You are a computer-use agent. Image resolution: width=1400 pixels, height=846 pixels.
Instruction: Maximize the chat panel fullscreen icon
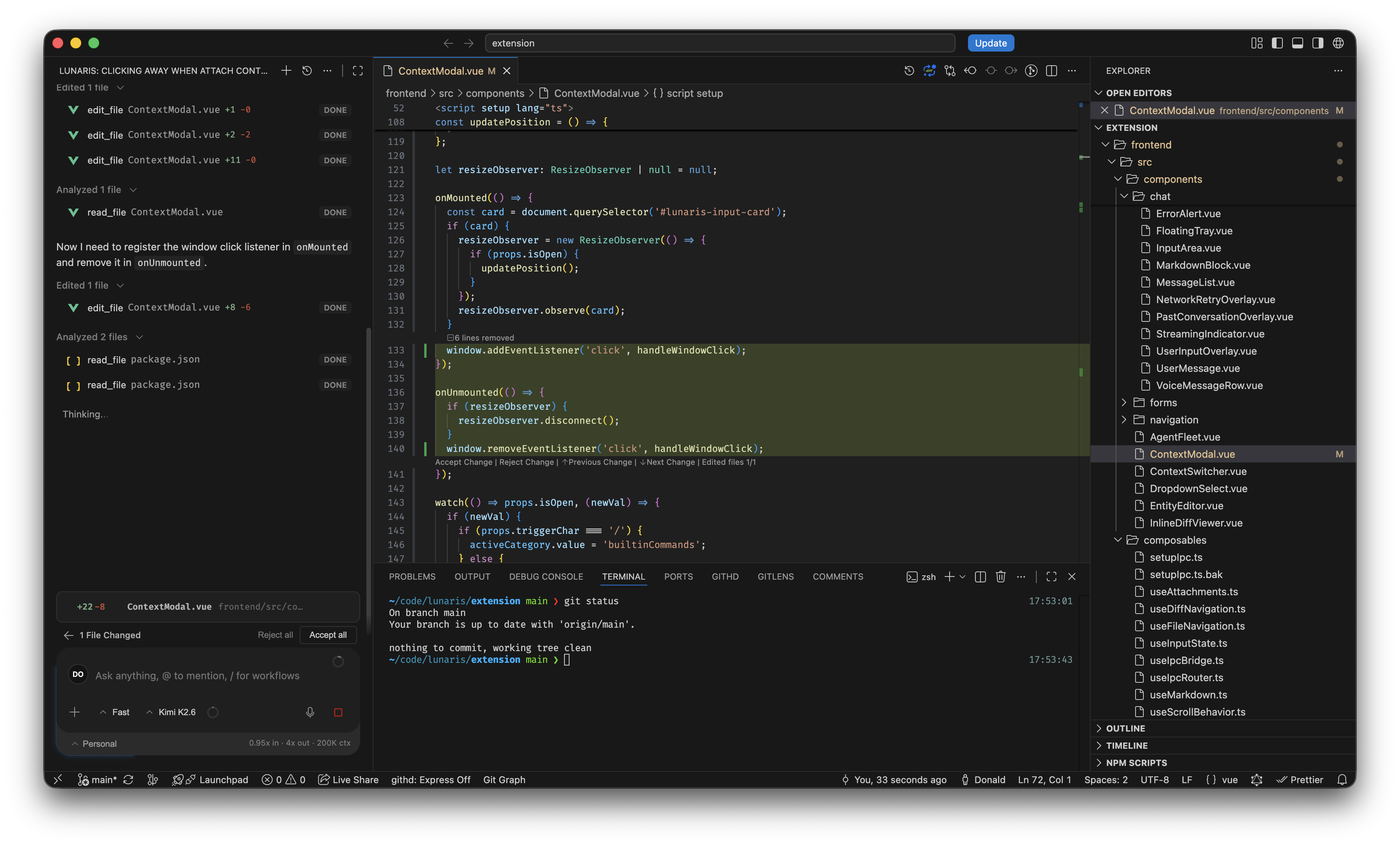(357, 70)
